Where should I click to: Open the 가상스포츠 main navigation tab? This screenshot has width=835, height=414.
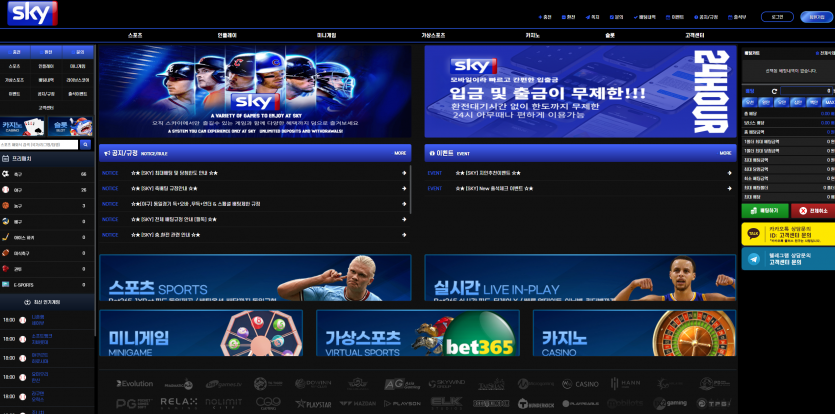(433, 36)
